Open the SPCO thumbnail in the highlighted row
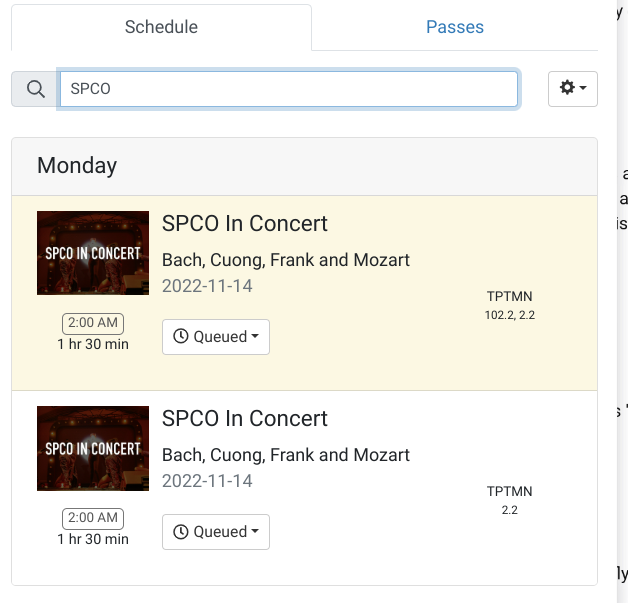The height and width of the screenshot is (603, 628). click(93, 253)
